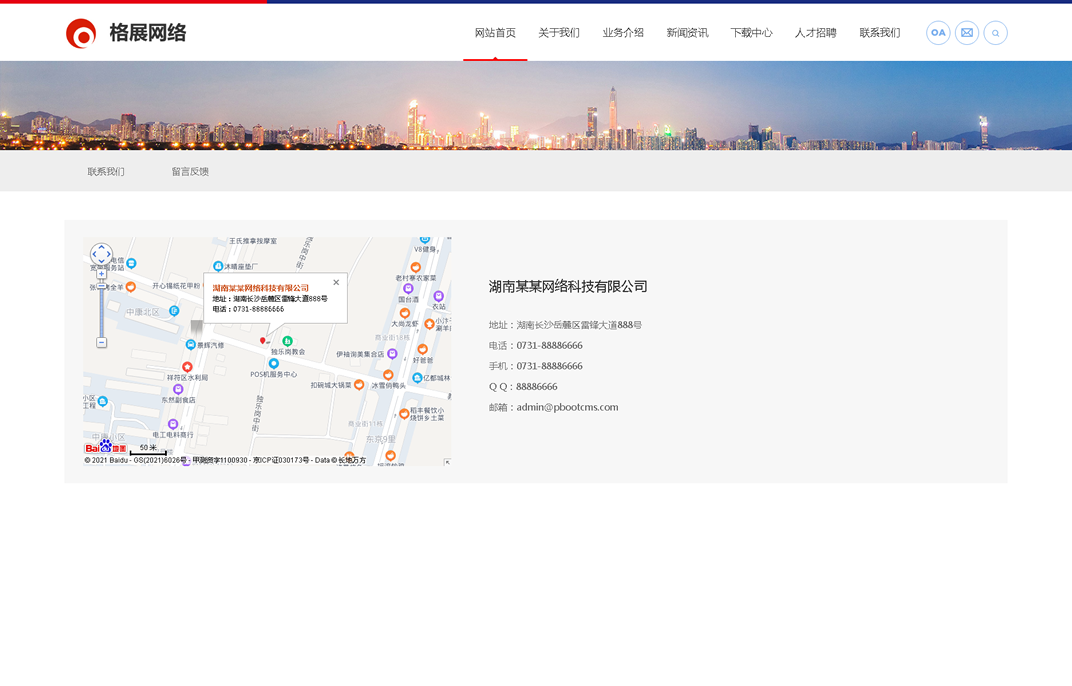Open 网站首页 menu item

495,33
